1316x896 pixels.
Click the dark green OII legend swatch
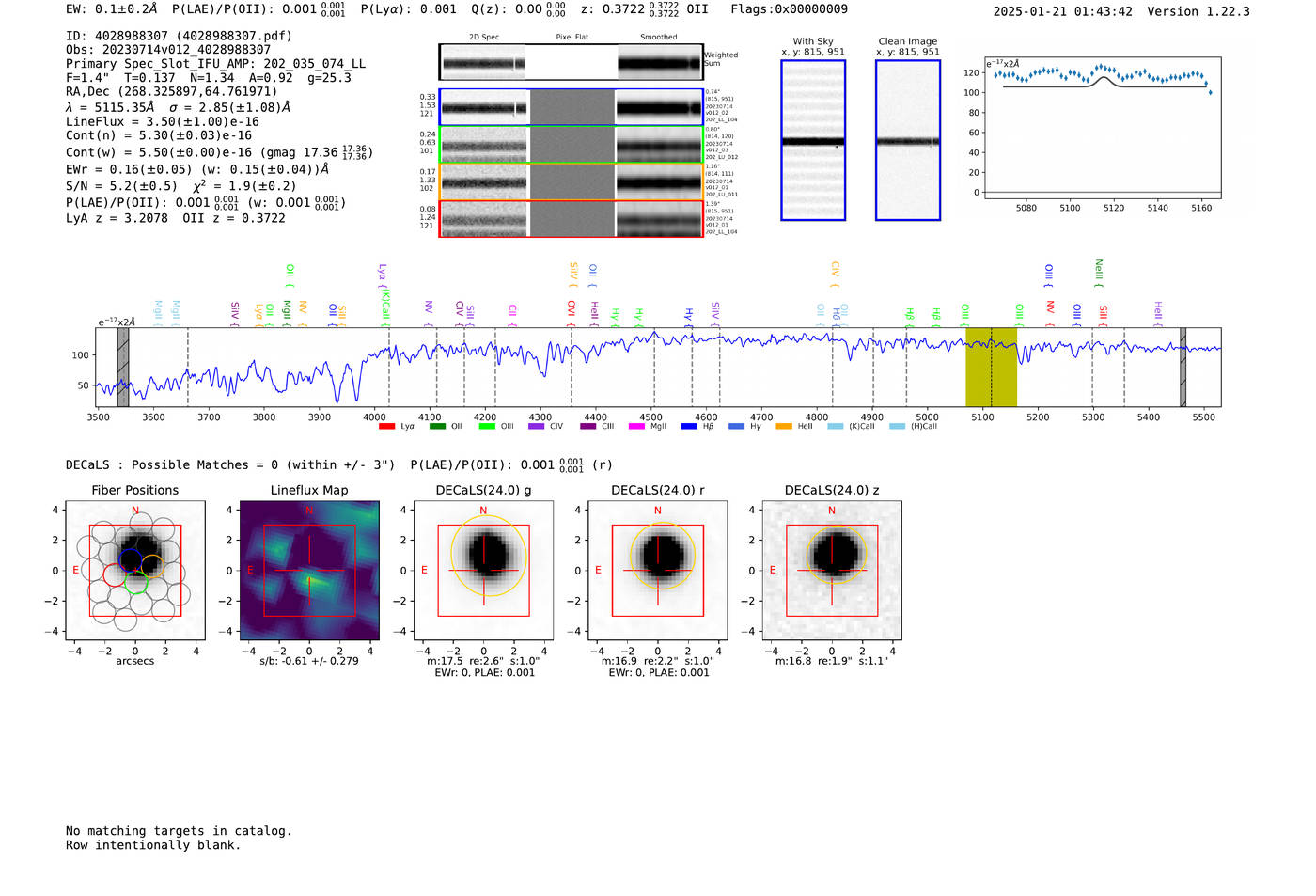(437, 427)
